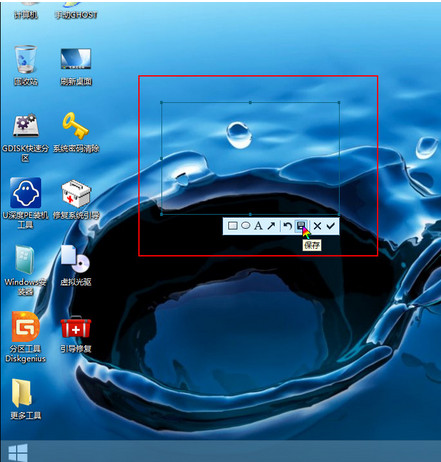Select the ellipse annotation tool

[x=246, y=226]
